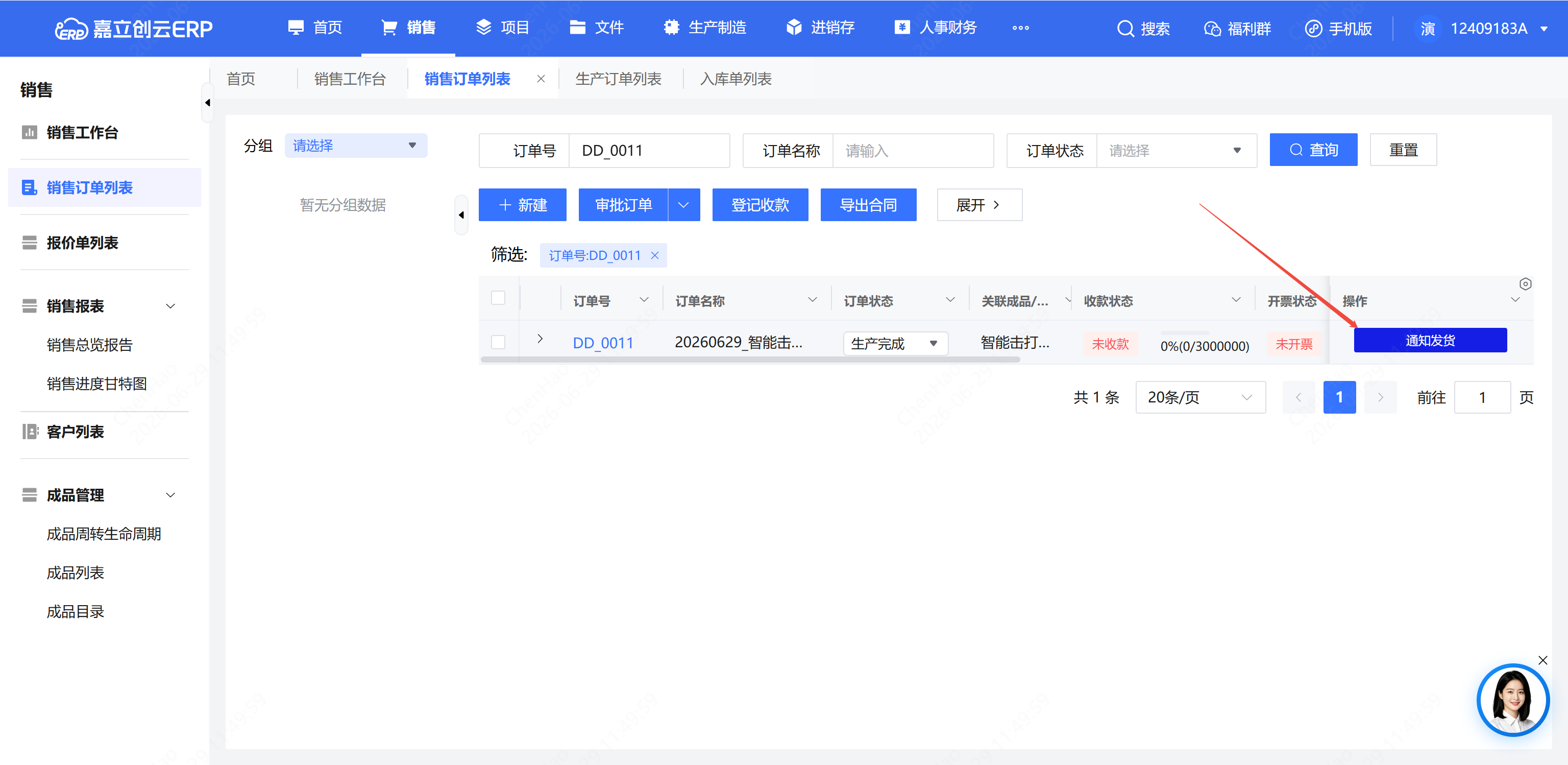Click the 订单名称 input field
1568x765 pixels.
pos(913,151)
